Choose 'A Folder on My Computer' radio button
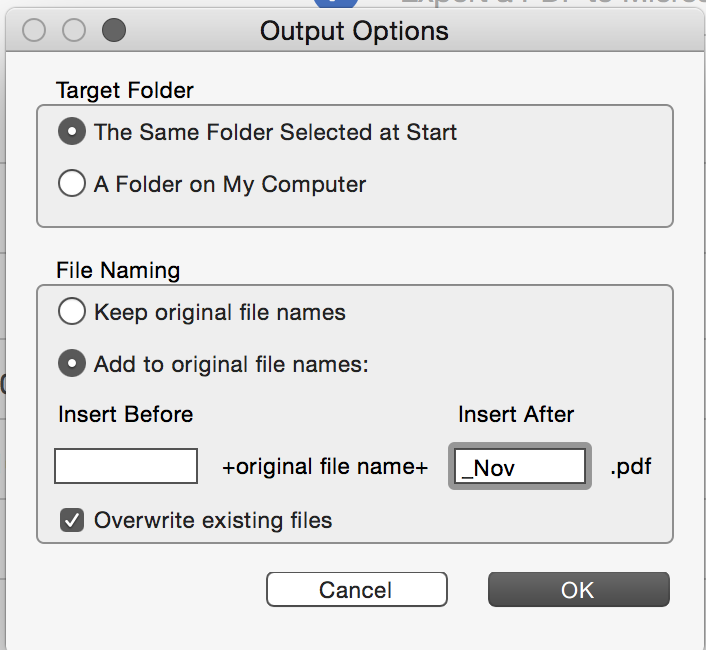This screenshot has height=650, width=706. pyautogui.click(x=72, y=183)
